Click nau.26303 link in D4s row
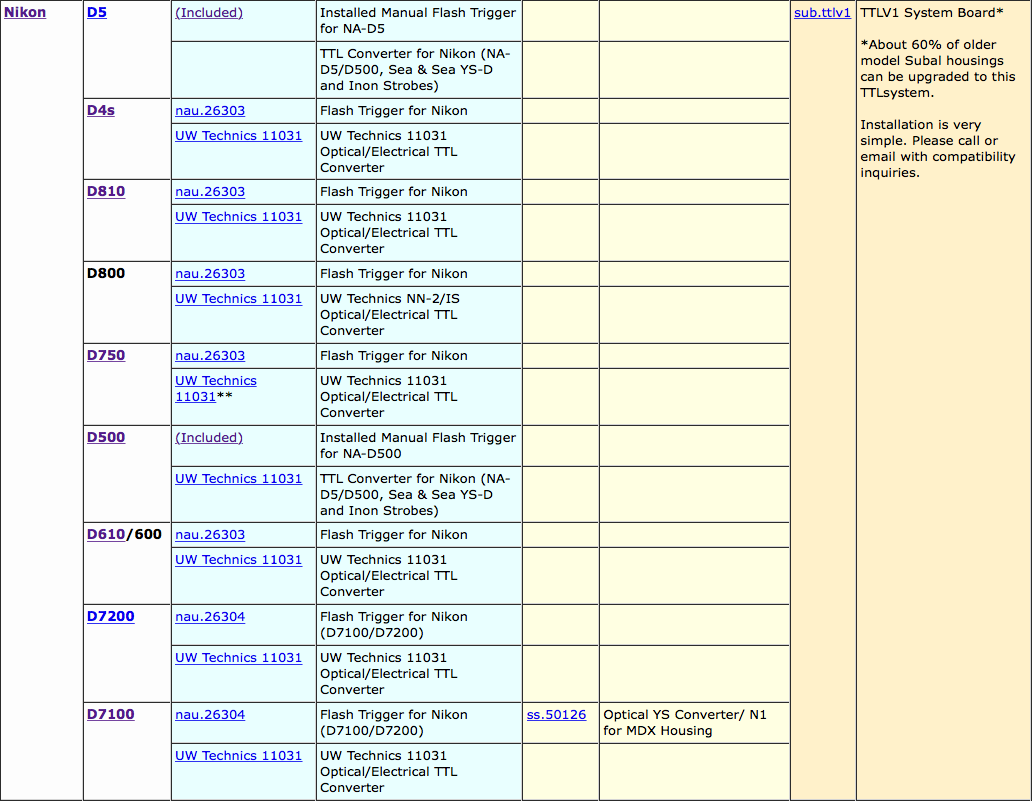The height and width of the screenshot is (801, 1032). (x=210, y=111)
